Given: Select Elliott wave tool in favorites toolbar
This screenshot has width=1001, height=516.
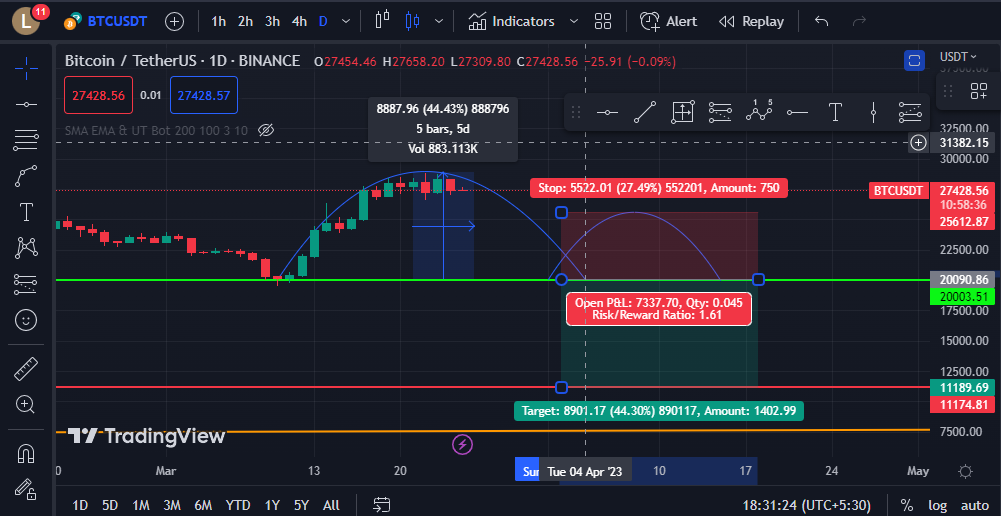Looking at the screenshot, I should pyautogui.click(x=759, y=112).
